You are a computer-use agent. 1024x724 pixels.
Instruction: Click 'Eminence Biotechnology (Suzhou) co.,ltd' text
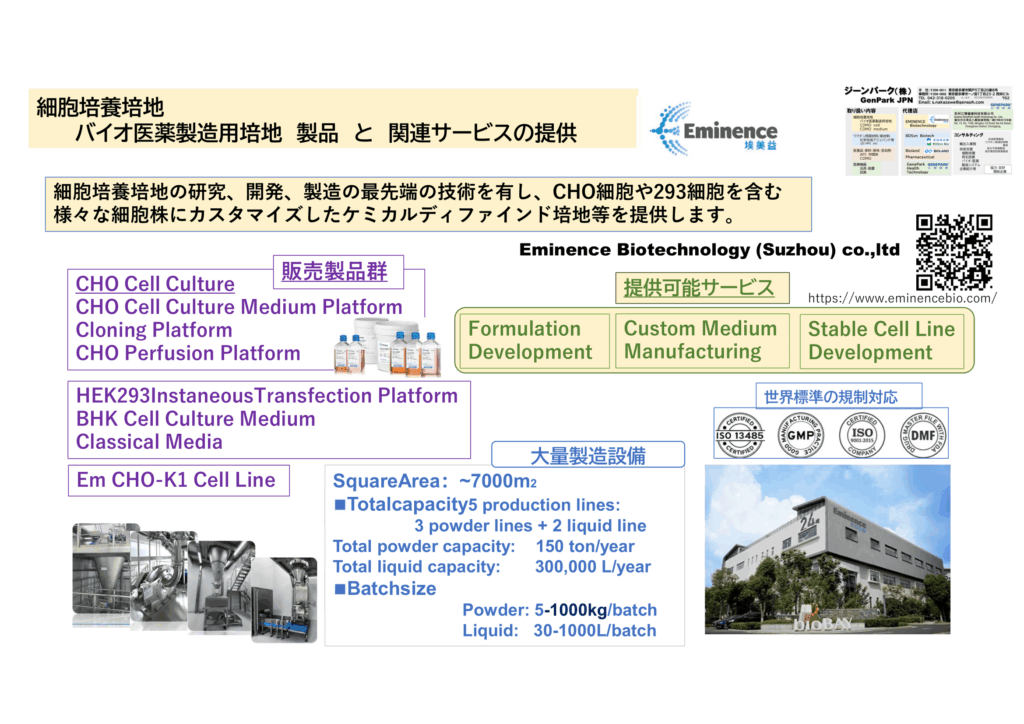click(709, 250)
